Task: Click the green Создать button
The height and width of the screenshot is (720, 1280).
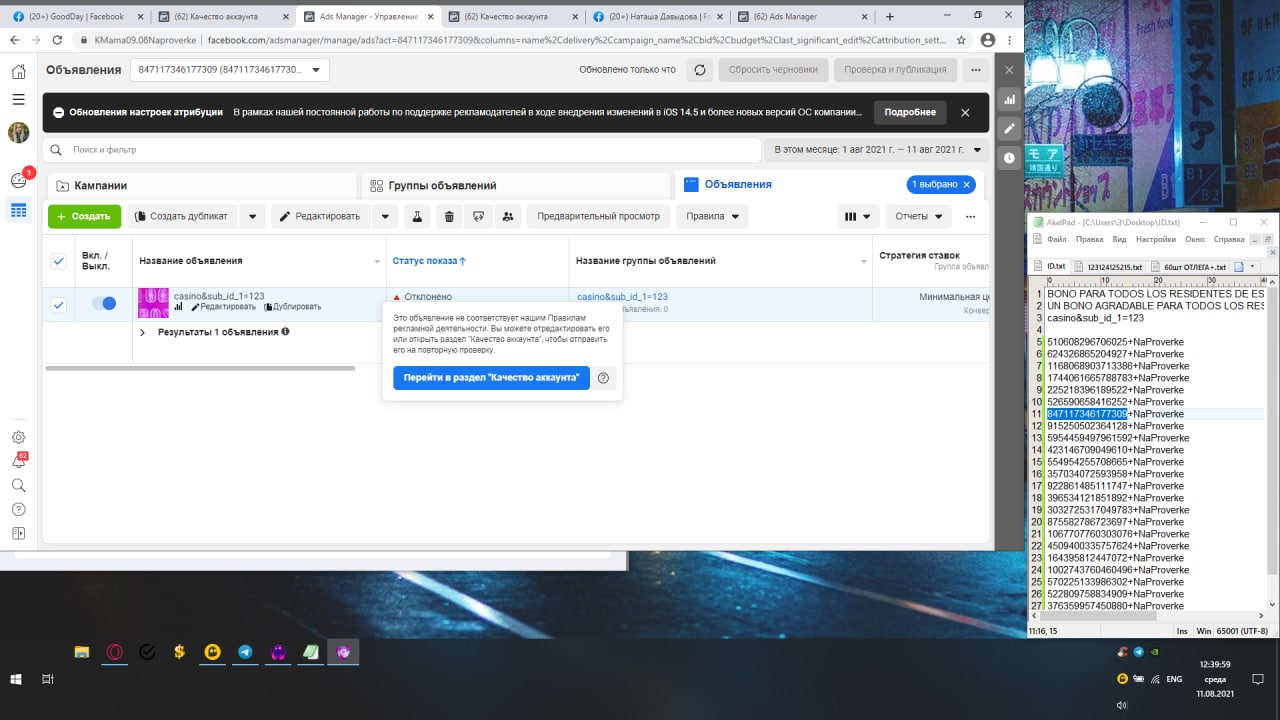Action: [x=84, y=216]
